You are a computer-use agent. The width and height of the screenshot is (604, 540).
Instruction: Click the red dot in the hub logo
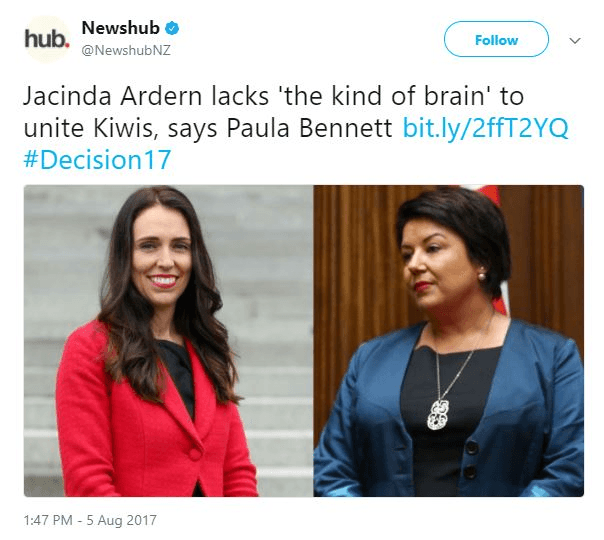click(x=67, y=45)
